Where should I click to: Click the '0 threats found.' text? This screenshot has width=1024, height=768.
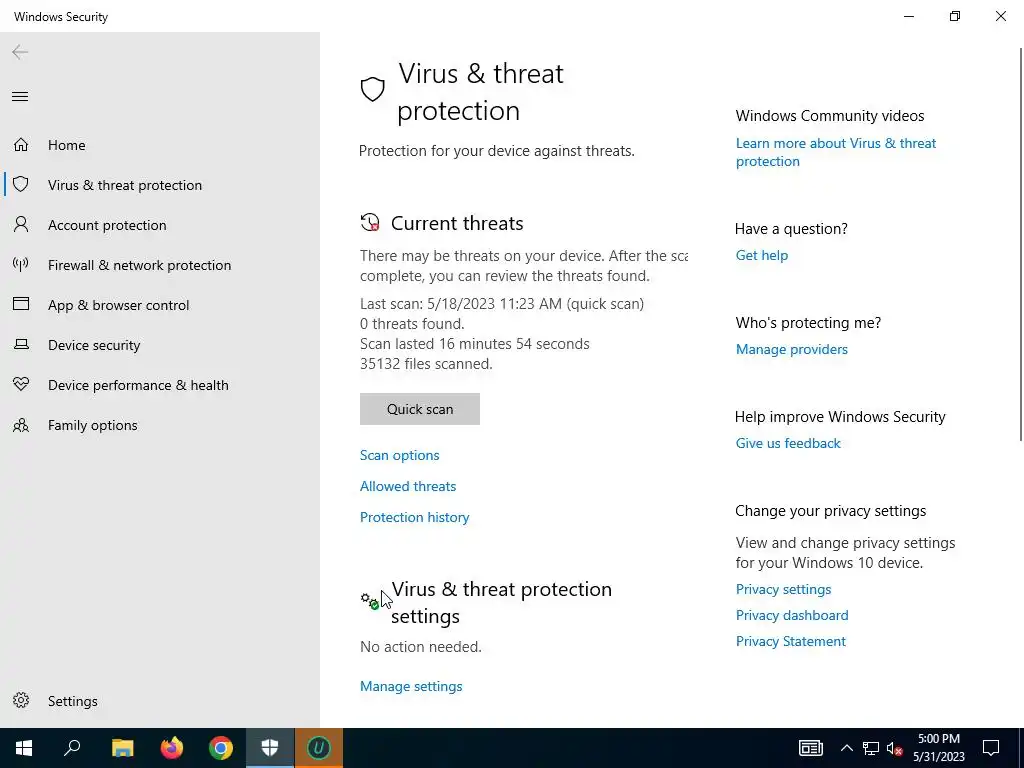[412, 324]
